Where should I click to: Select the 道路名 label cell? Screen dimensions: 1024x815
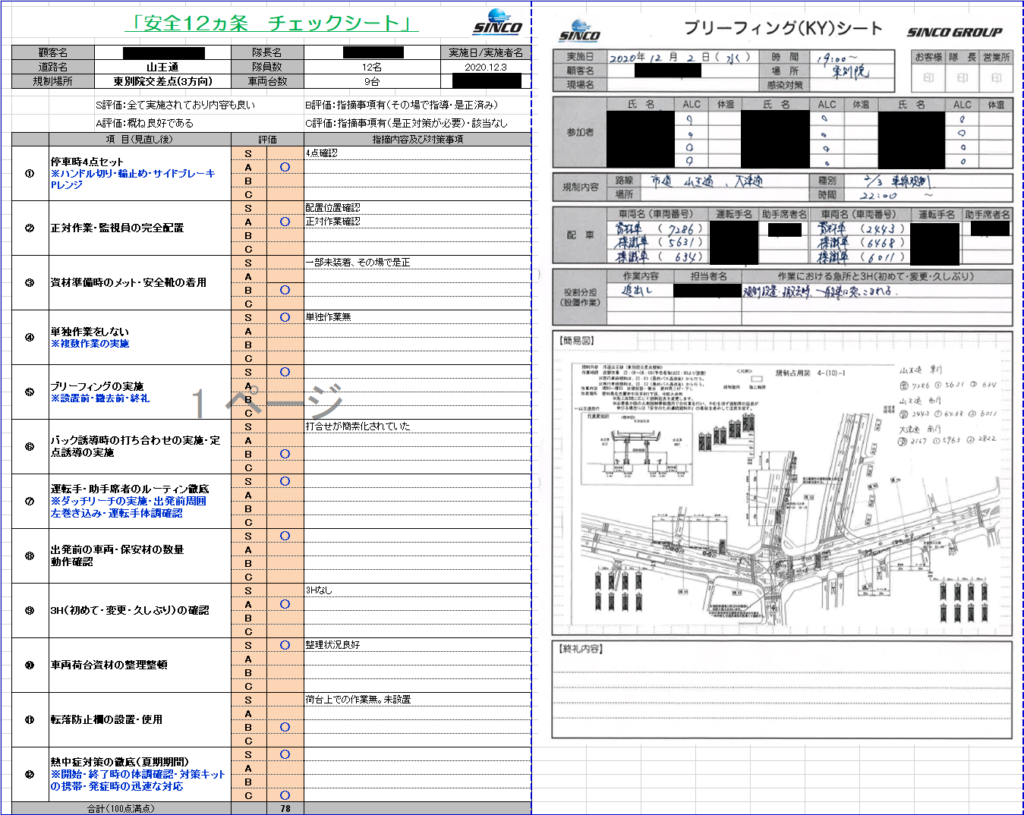point(53,67)
